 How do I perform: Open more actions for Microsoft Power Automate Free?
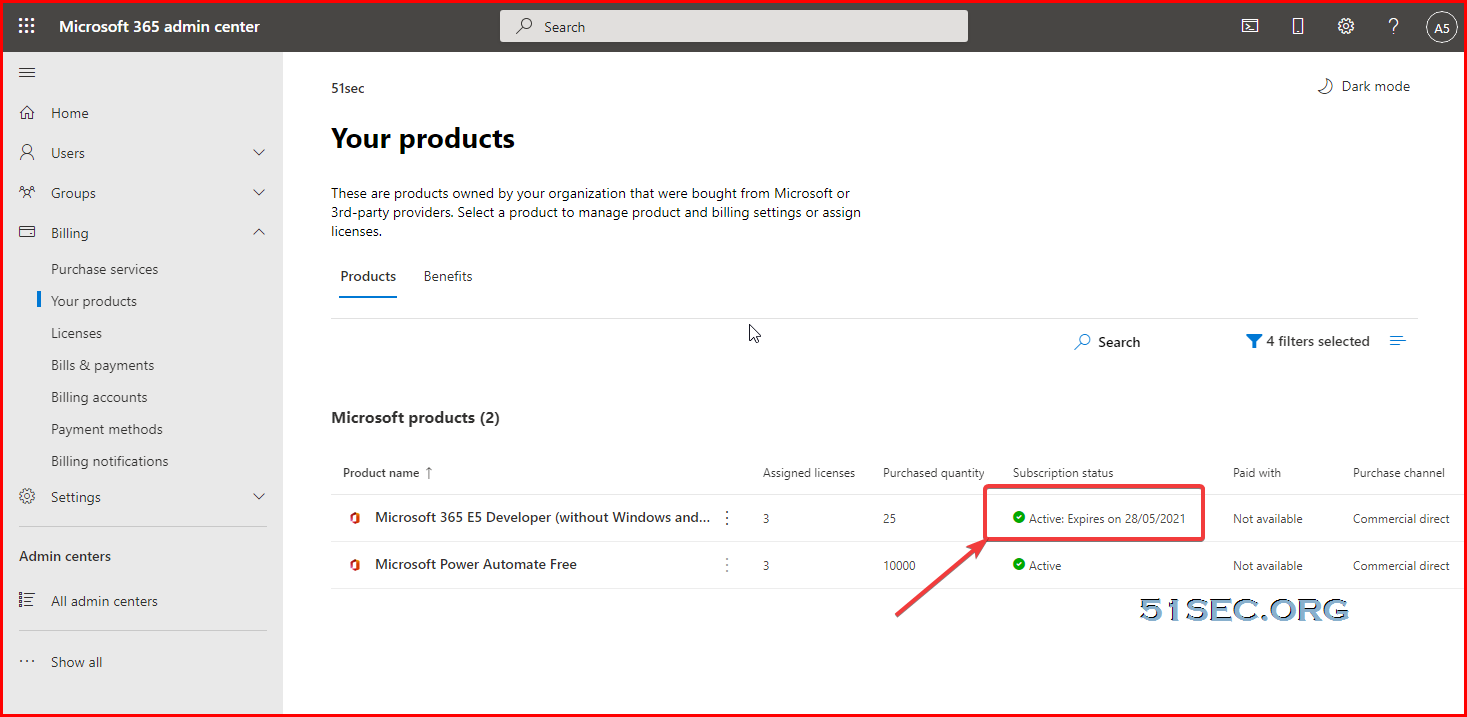(x=727, y=565)
